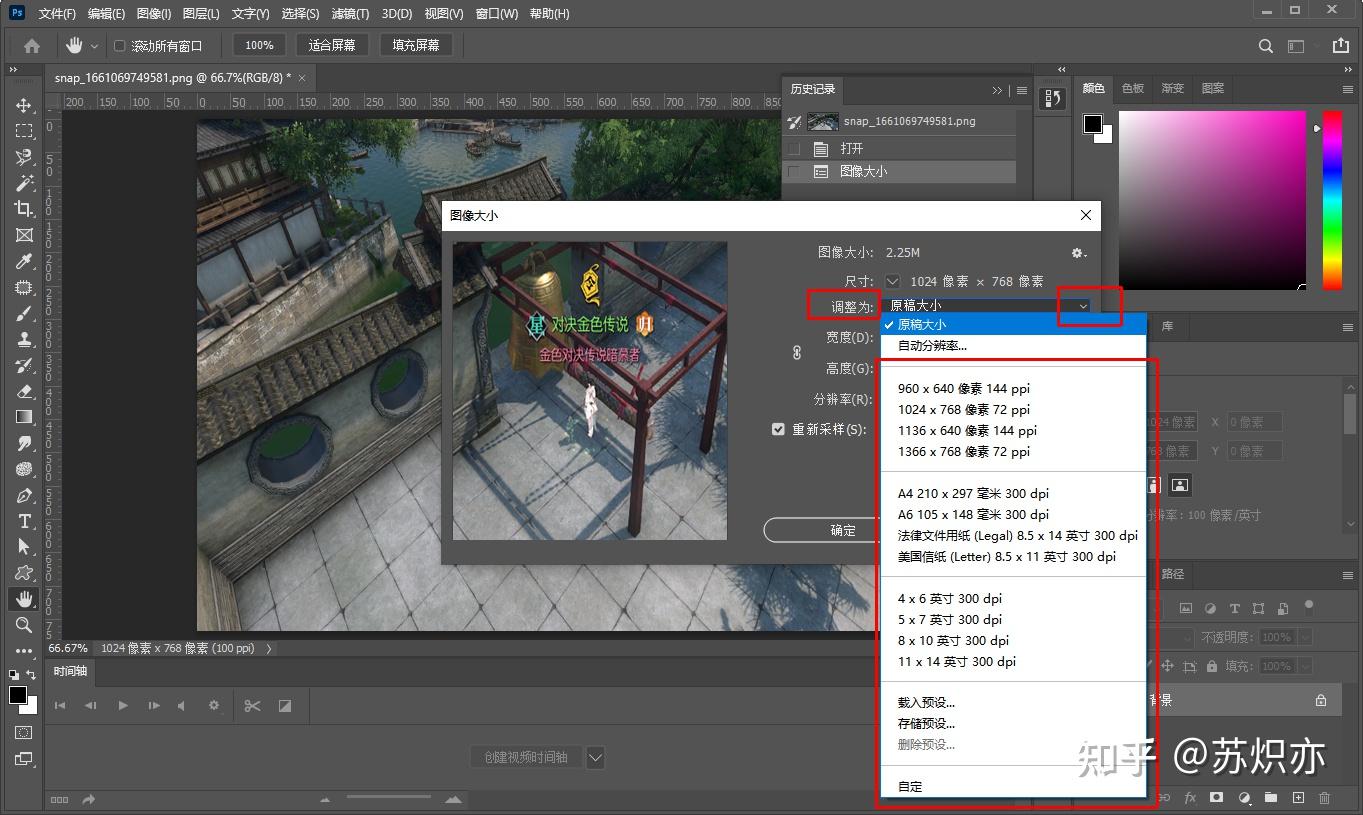Switch to the 色板 tab
This screenshot has width=1363, height=815.
(1132, 89)
